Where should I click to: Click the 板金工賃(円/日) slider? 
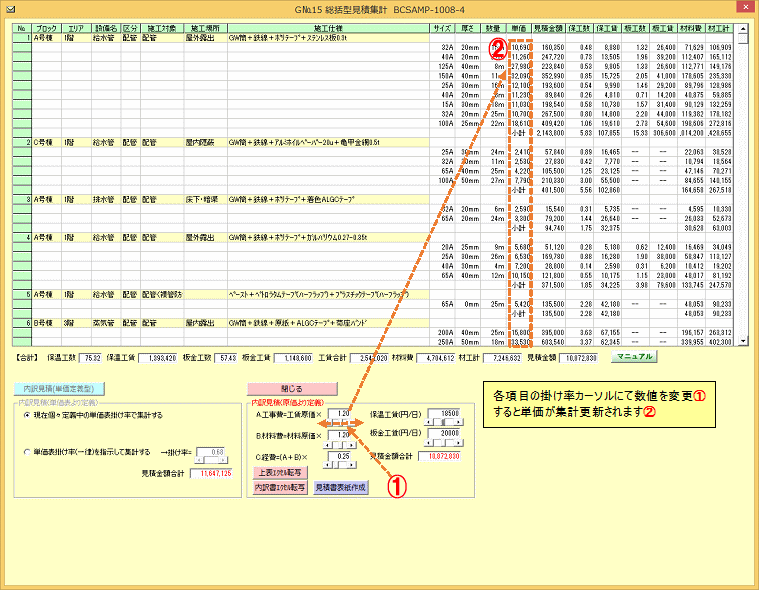[x=444, y=444]
